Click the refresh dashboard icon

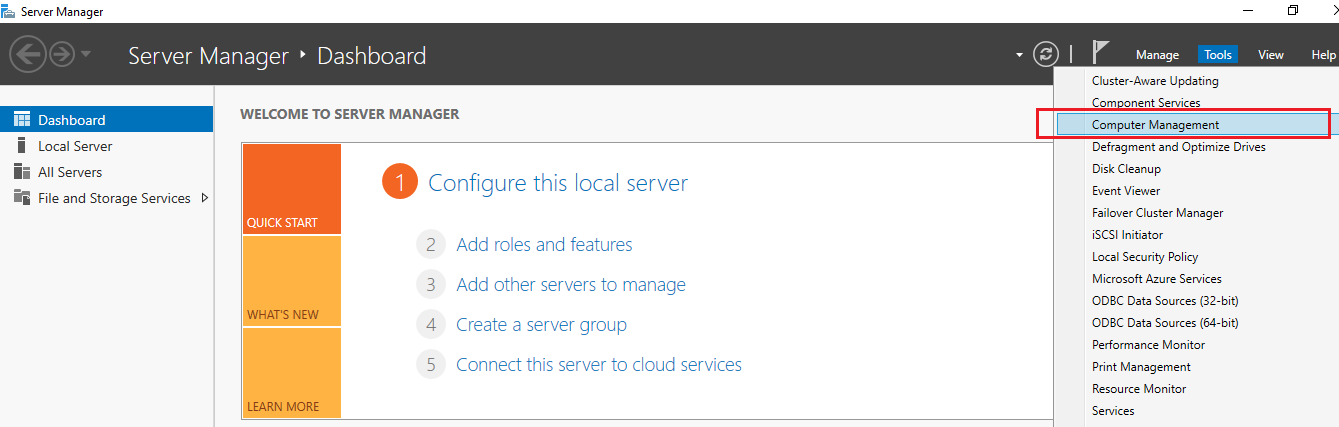(x=1045, y=54)
